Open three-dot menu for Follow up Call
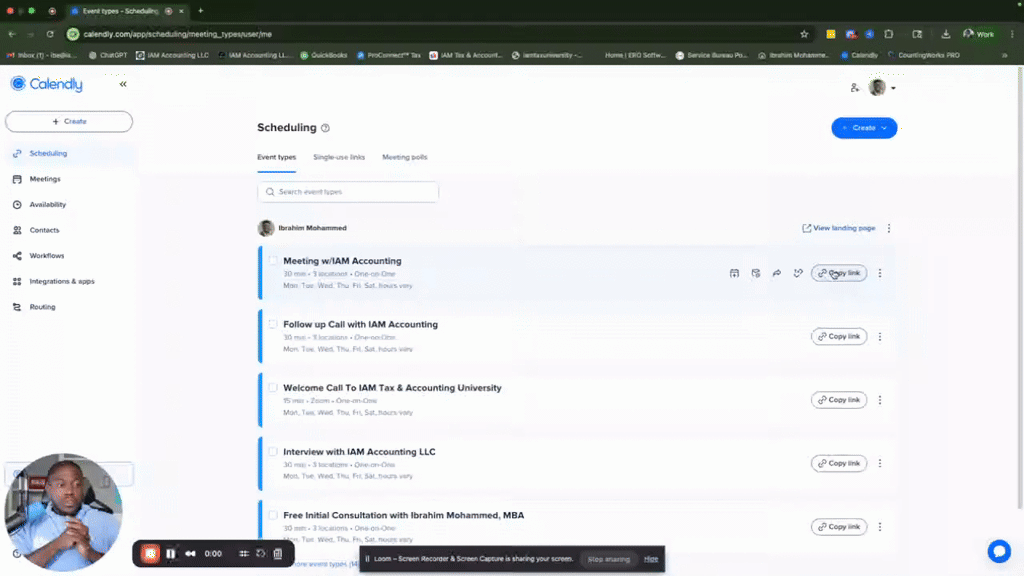 (880, 336)
